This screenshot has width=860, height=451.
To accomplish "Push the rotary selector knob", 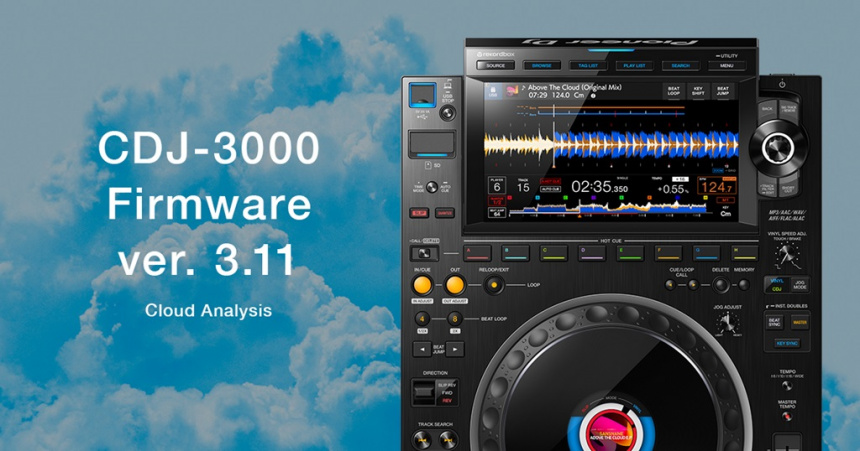I will click(x=778, y=147).
